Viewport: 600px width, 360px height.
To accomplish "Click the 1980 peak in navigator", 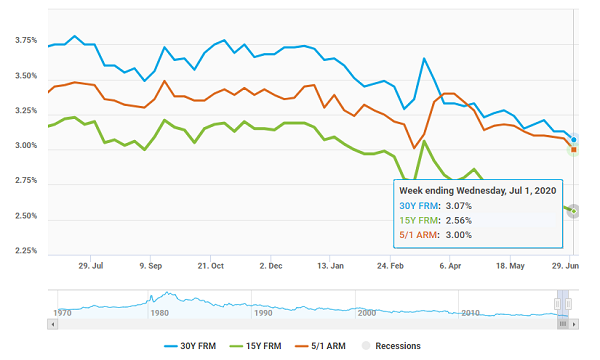I will 167,293.
